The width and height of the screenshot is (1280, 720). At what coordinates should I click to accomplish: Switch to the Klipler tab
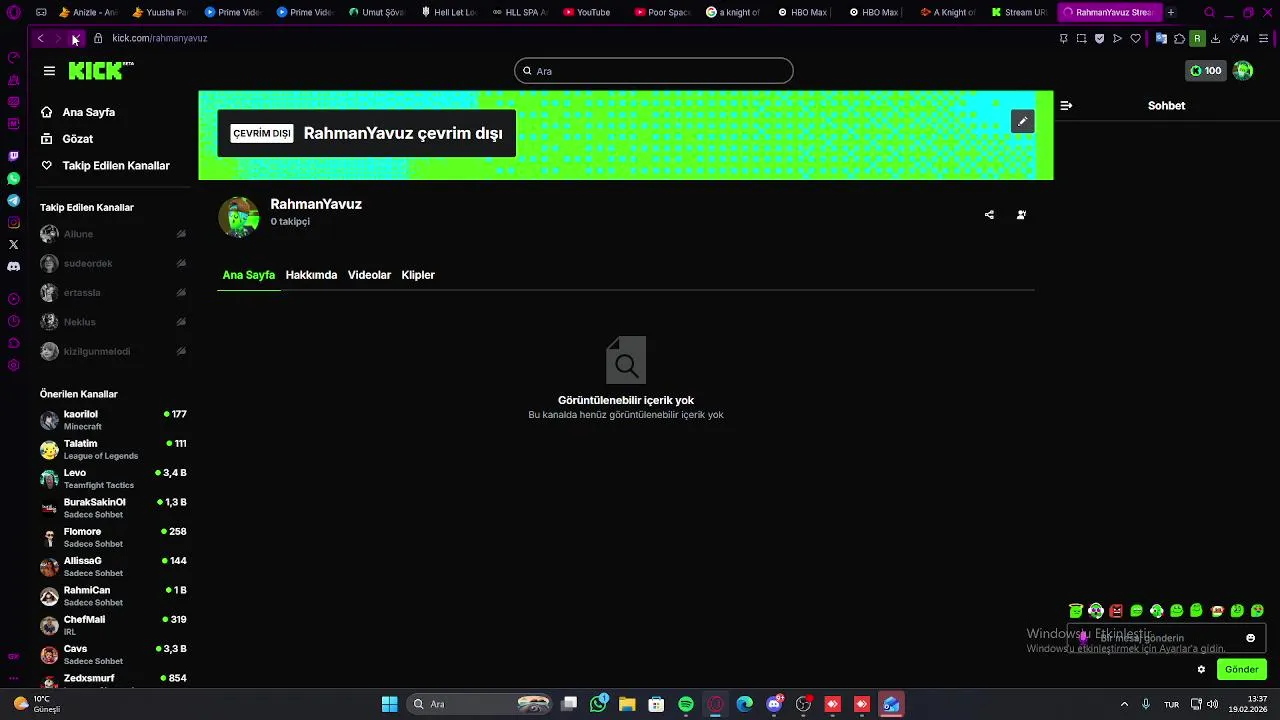coord(418,275)
